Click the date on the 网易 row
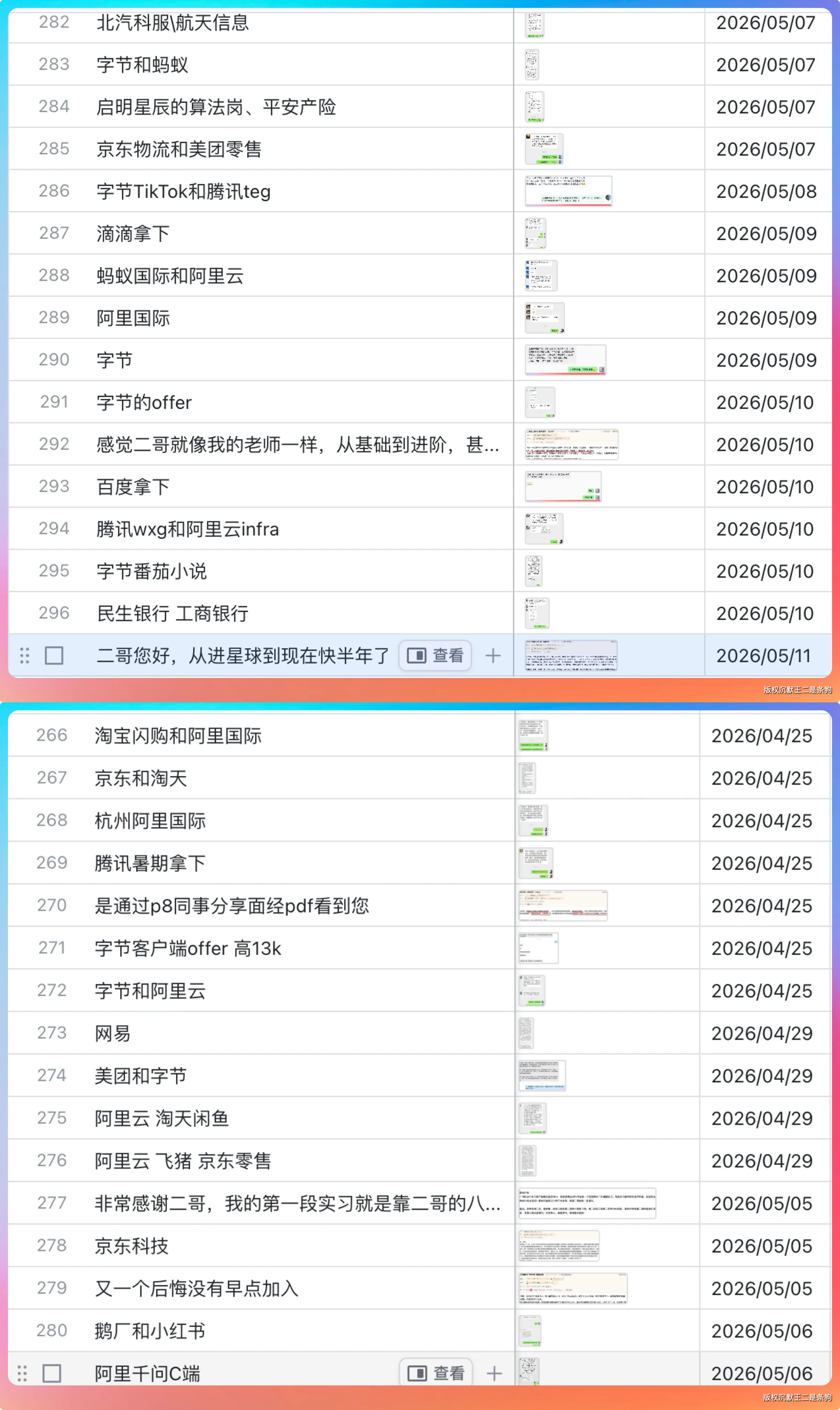The height and width of the screenshot is (1410, 840). coord(762,1033)
